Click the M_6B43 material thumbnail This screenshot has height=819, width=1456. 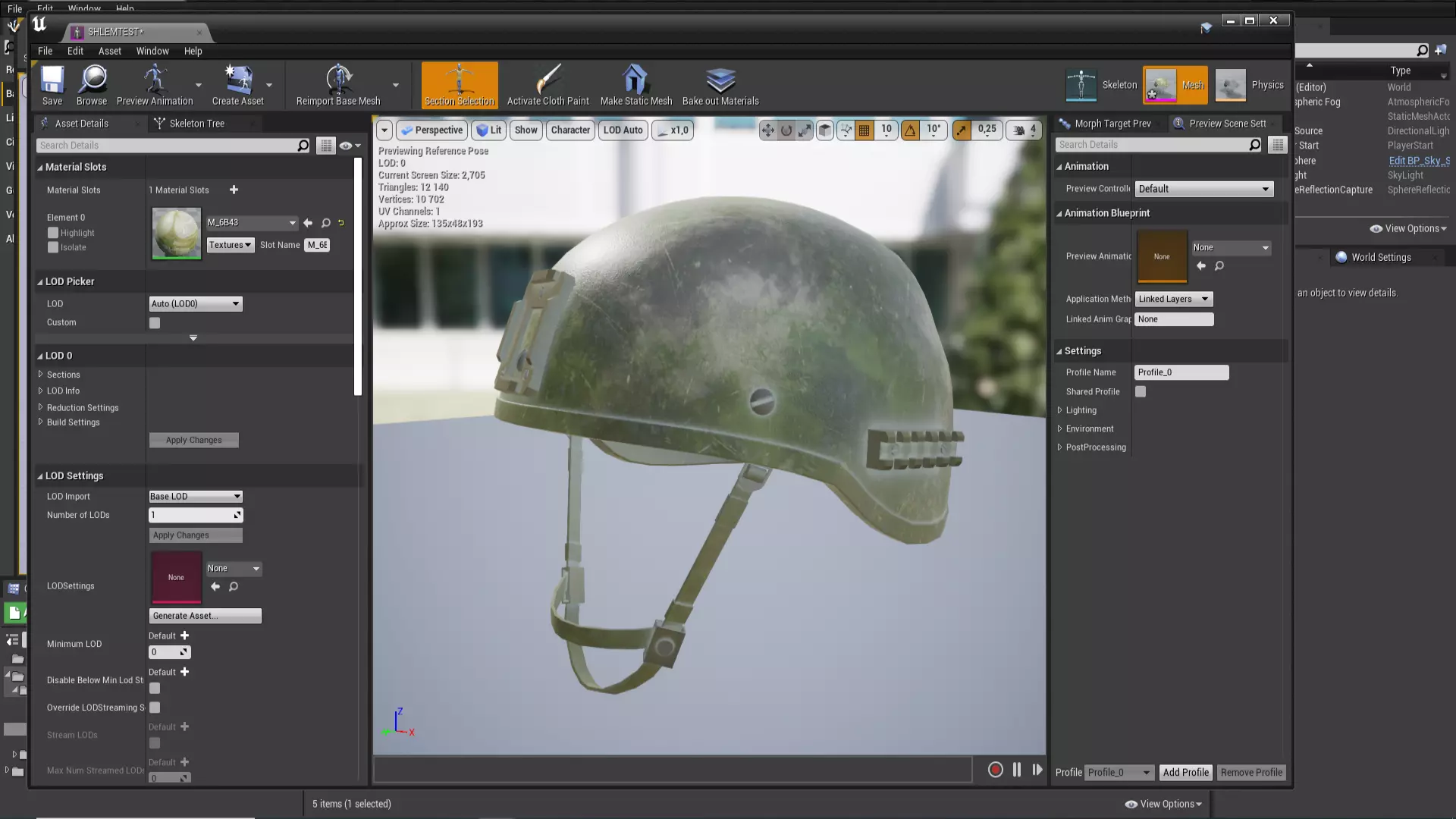(176, 234)
